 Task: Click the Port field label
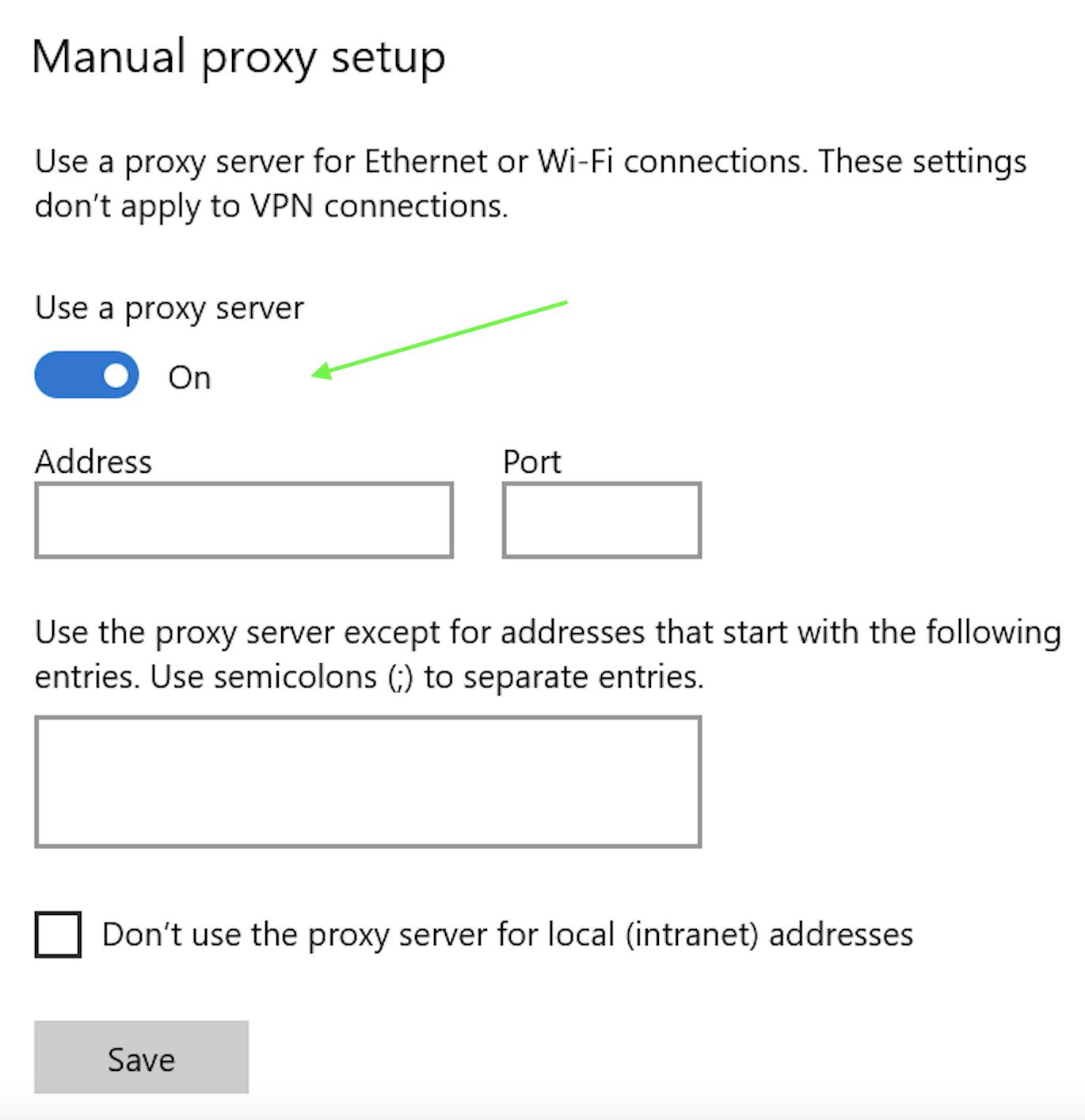pyautogui.click(x=531, y=462)
